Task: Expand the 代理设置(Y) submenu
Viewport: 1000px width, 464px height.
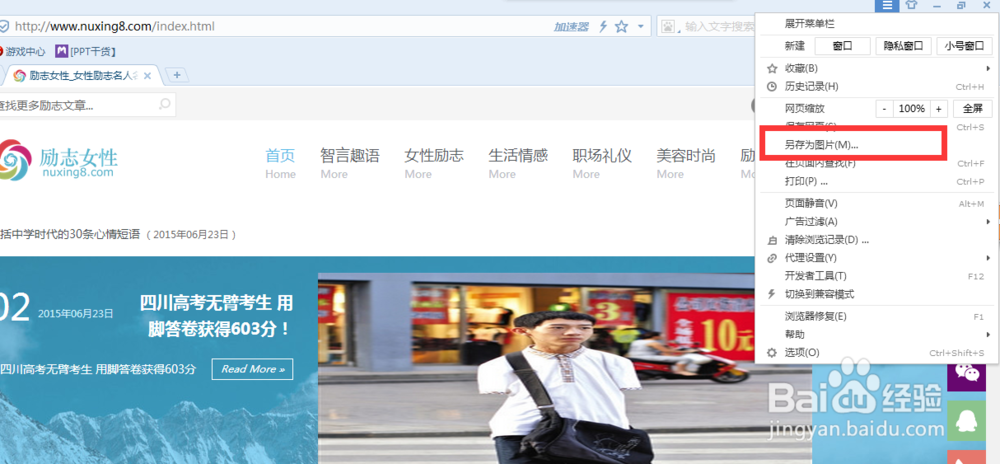Action: click(x=878, y=258)
